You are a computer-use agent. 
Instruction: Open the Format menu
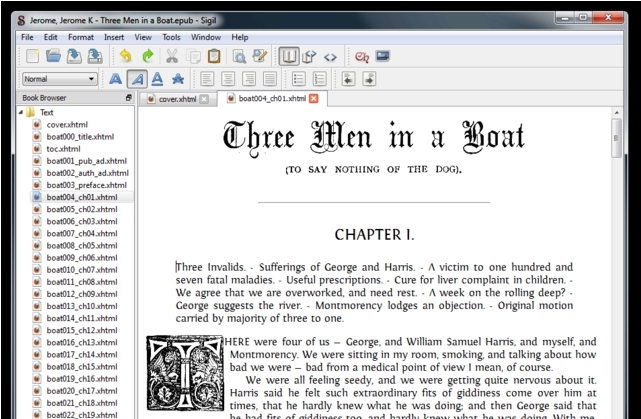(x=80, y=37)
